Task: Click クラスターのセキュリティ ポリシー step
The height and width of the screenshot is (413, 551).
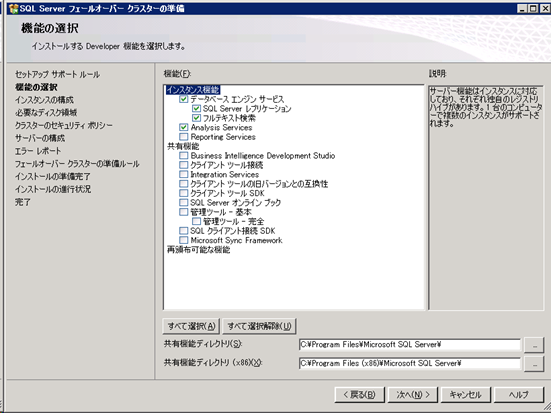Action: (64, 125)
